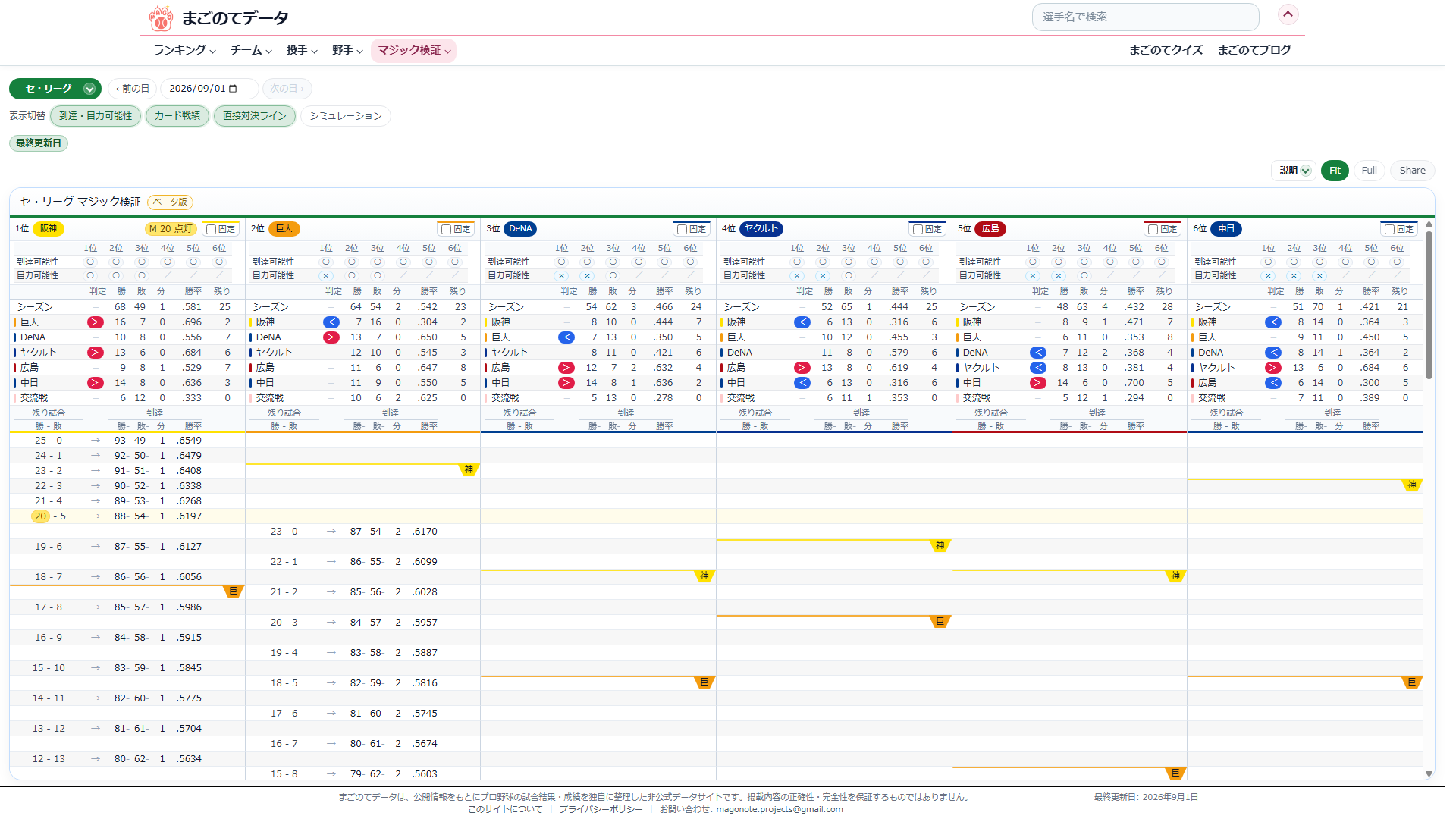The height and width of the screenshot is (819, 1456).
Task: Open プライバシーポリシー link
Action: (x=601, y=809)
